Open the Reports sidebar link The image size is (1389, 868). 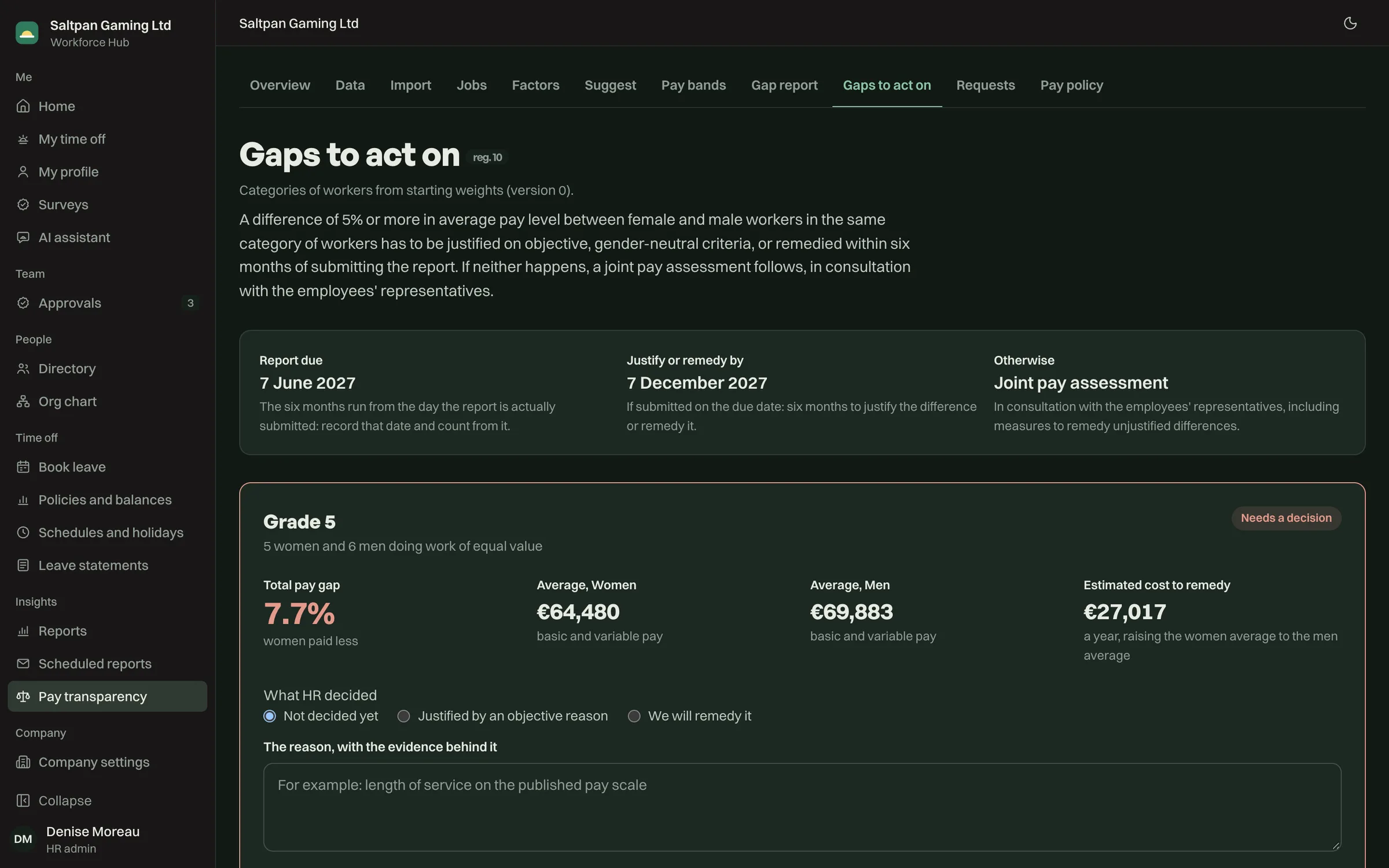108,631
